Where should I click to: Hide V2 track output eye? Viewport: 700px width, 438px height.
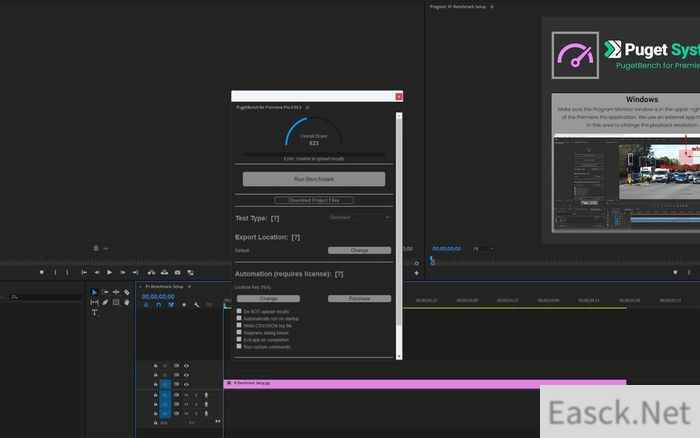[186, 375]
